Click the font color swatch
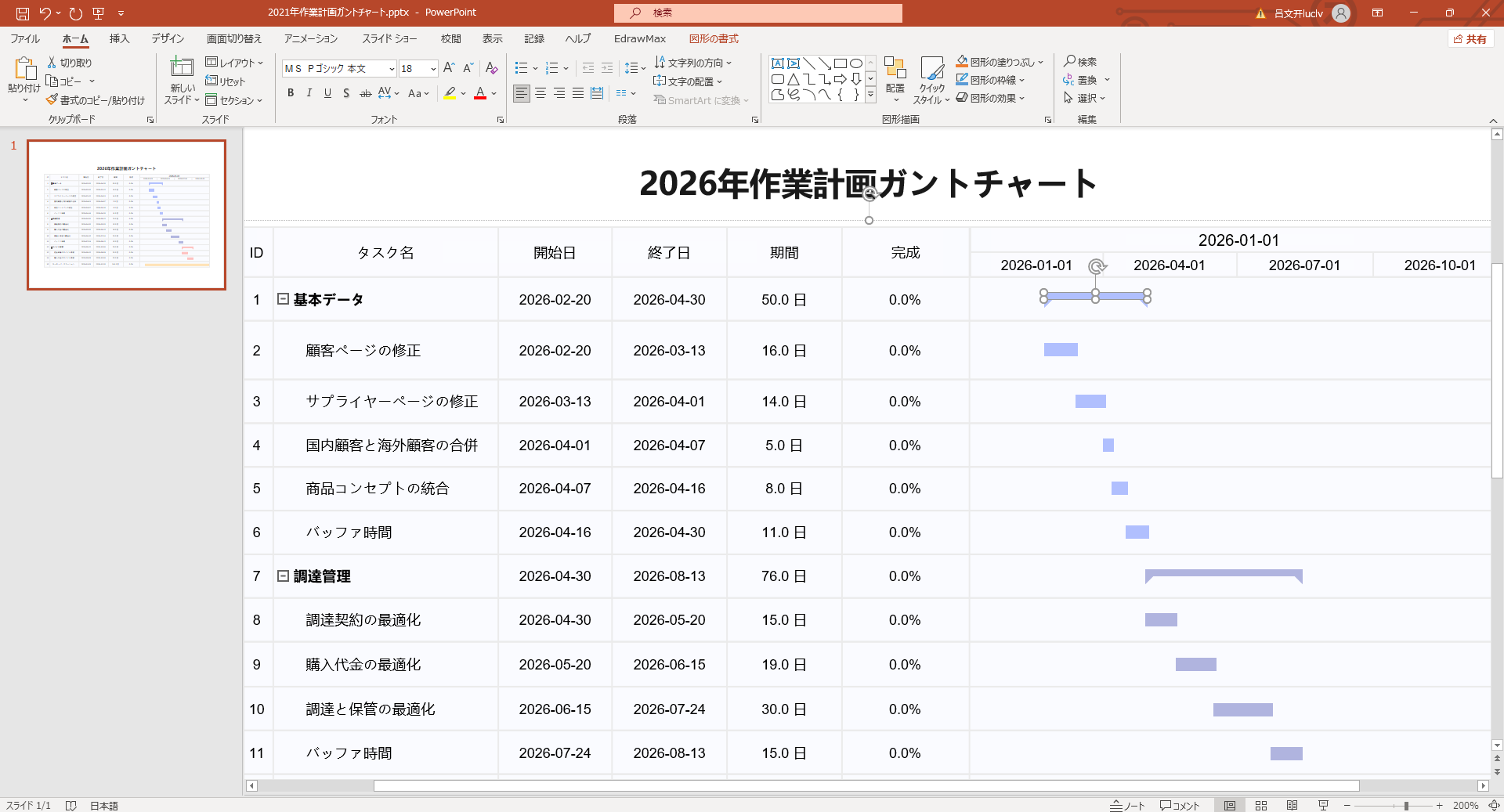 (480, 93)
